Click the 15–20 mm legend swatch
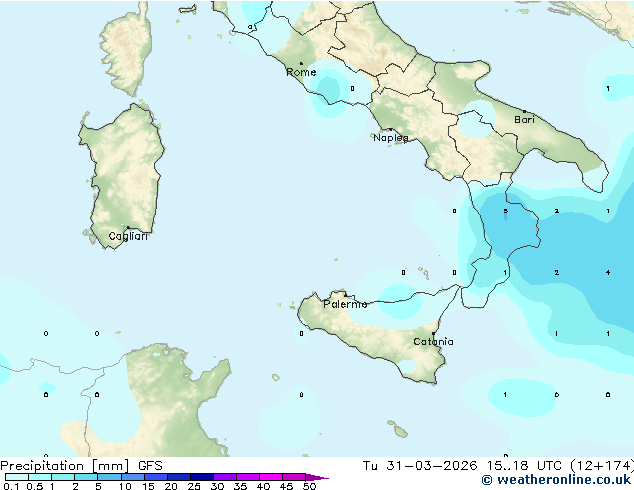 tap(156, 477)
